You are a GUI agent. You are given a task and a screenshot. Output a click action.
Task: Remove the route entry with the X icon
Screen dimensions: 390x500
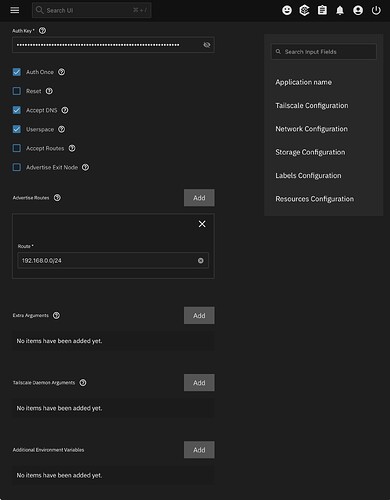(x=202, y=224)
